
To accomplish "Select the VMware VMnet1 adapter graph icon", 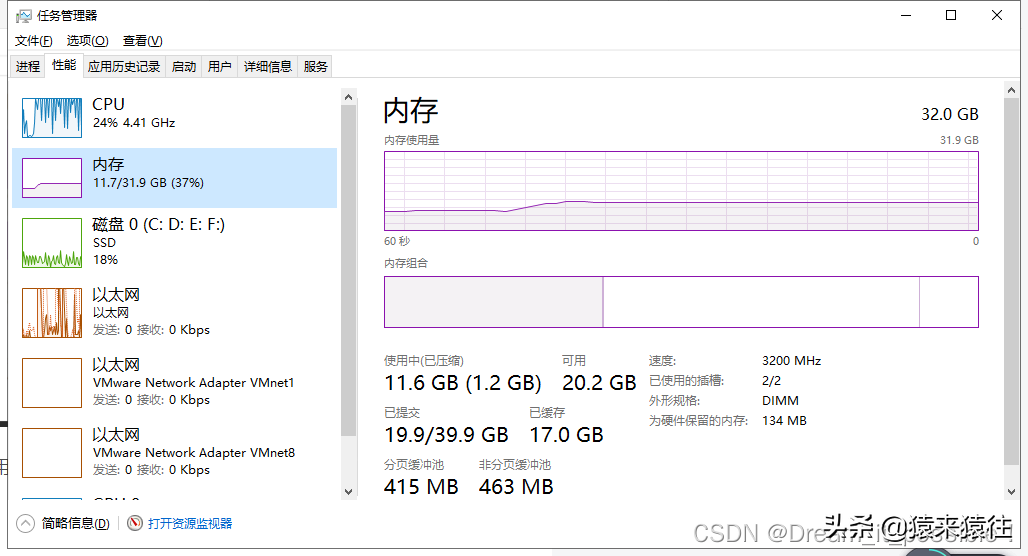I will click(x=52, y=383).
